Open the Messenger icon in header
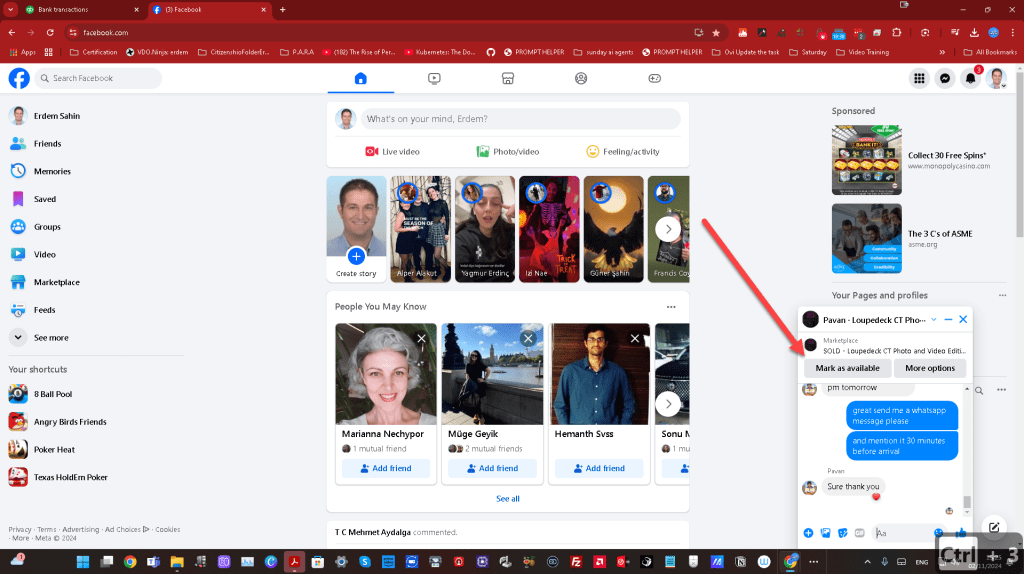Screen dimensions: 1024x574 coord(944,78)
